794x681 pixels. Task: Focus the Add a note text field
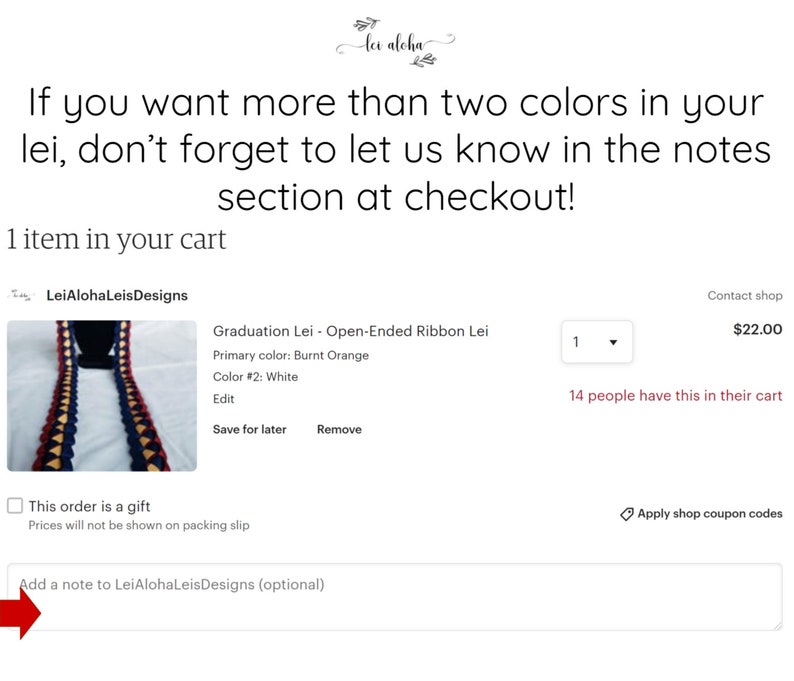point(394,597)
